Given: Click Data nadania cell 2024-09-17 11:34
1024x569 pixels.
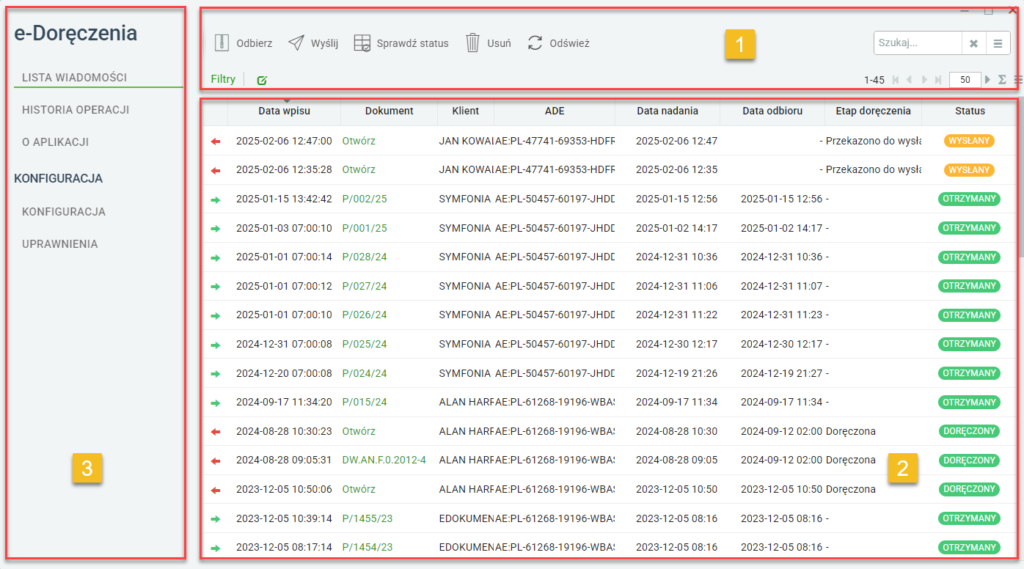Looking at the screenshot, I should click(677, 402).
